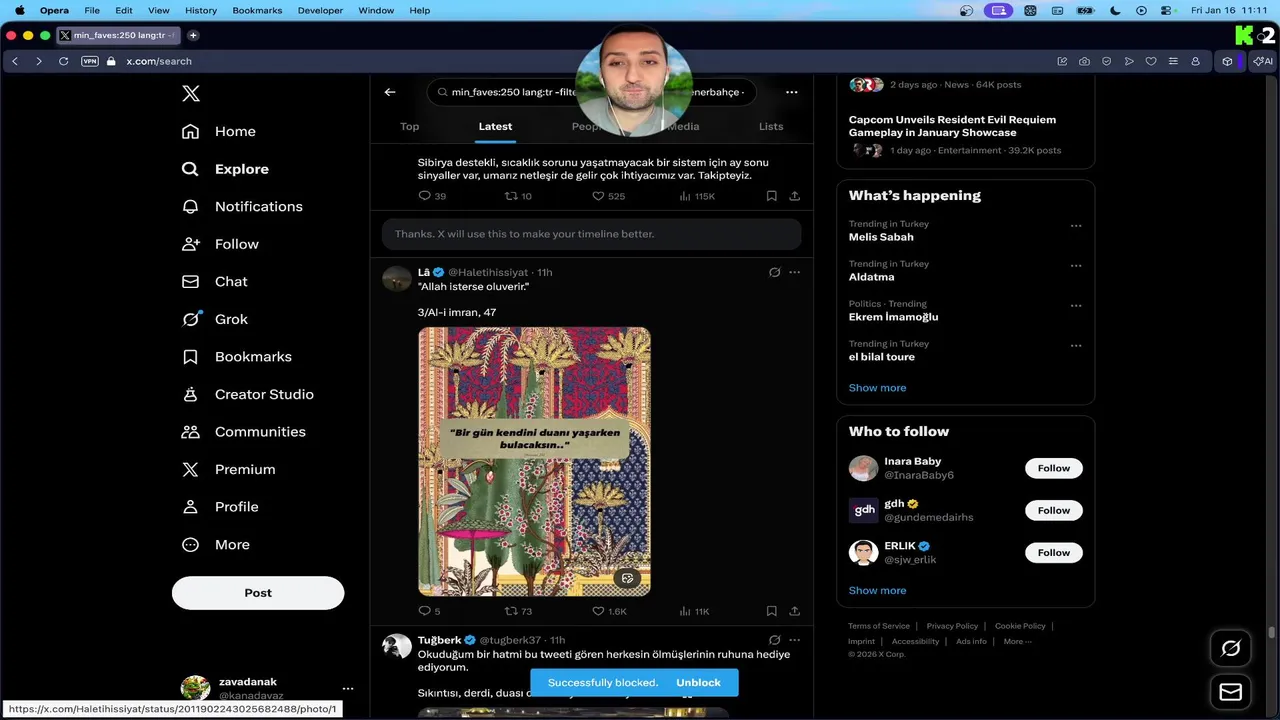Reply to the Haletihissiyat post
The height and width of the screenshot is (720, 1280).
coord(429,611)
